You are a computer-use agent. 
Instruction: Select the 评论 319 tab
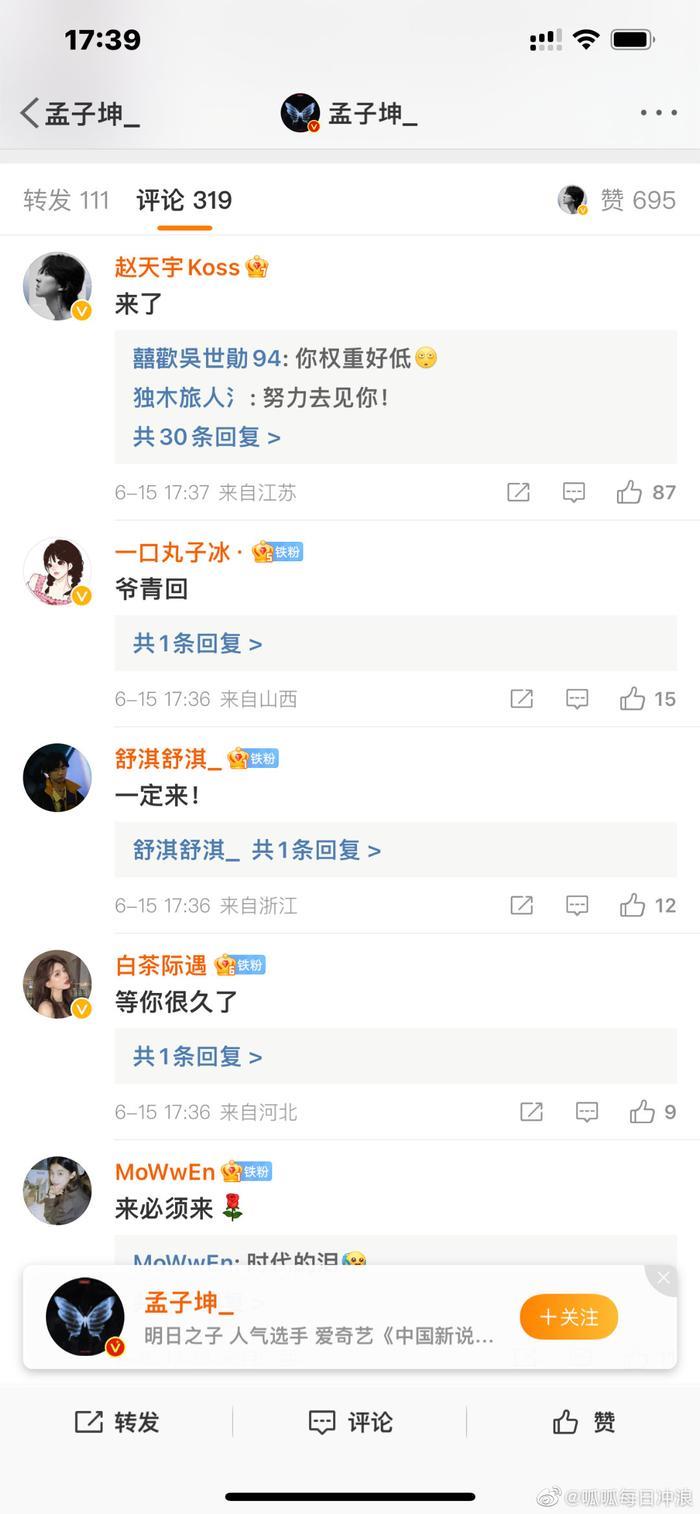click(x=184, y=200)
